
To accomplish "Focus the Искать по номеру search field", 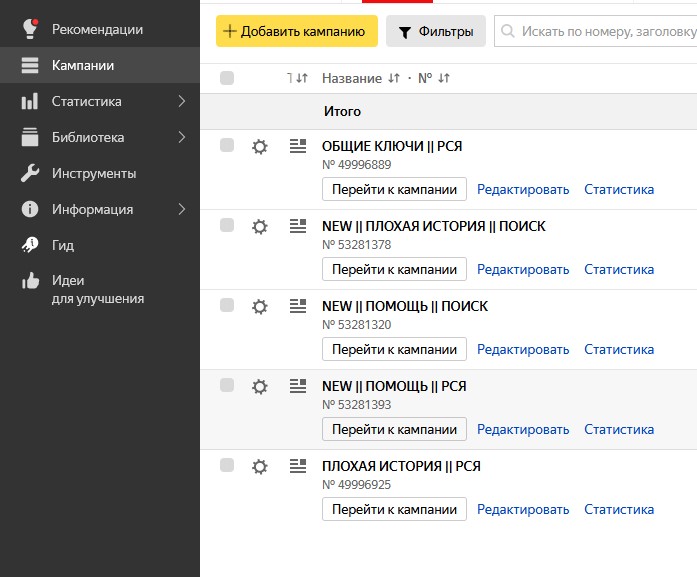I will (596, 31).
